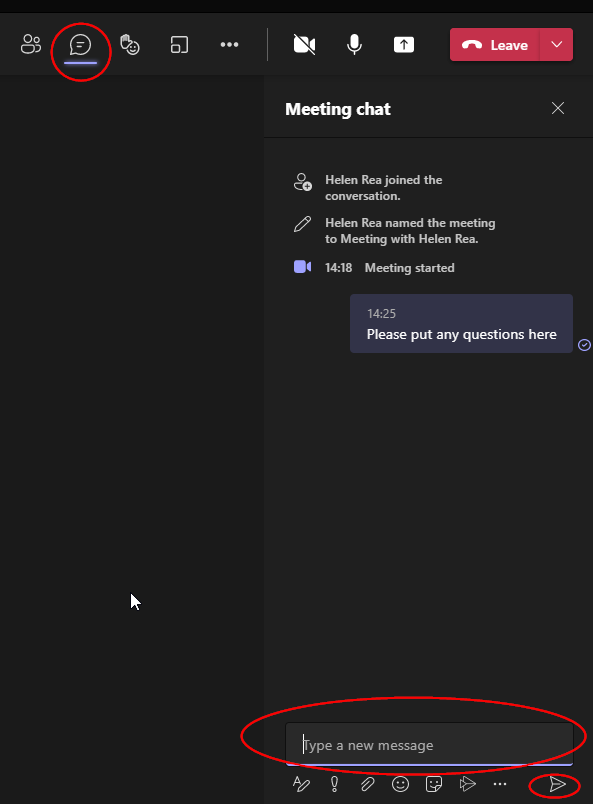Open More actions in the meeting toolbar
The height and width of the screenshot is (804, 593).
pyautogui.click(x=229, y=45)
